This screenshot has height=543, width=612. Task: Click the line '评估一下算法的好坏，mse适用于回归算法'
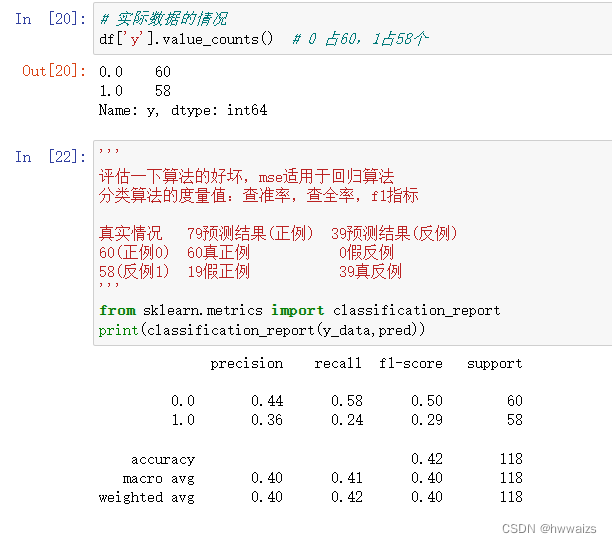pyautogui.click(x=246, y=176)
